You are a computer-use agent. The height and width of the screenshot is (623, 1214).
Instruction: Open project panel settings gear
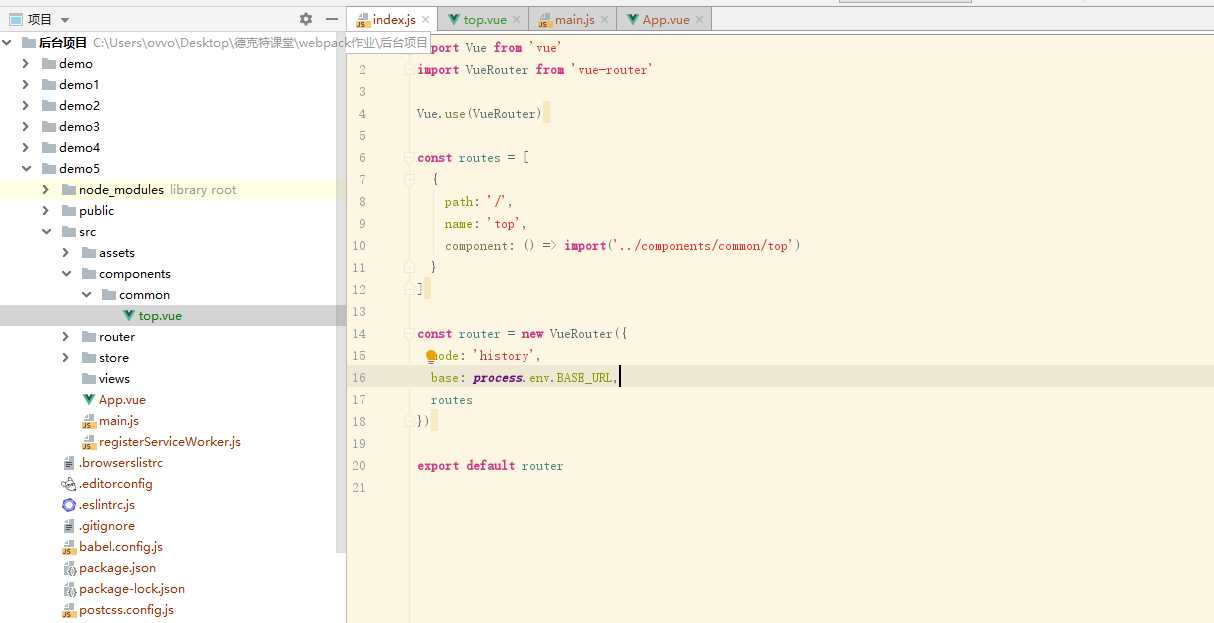click(x=306, y=19)
